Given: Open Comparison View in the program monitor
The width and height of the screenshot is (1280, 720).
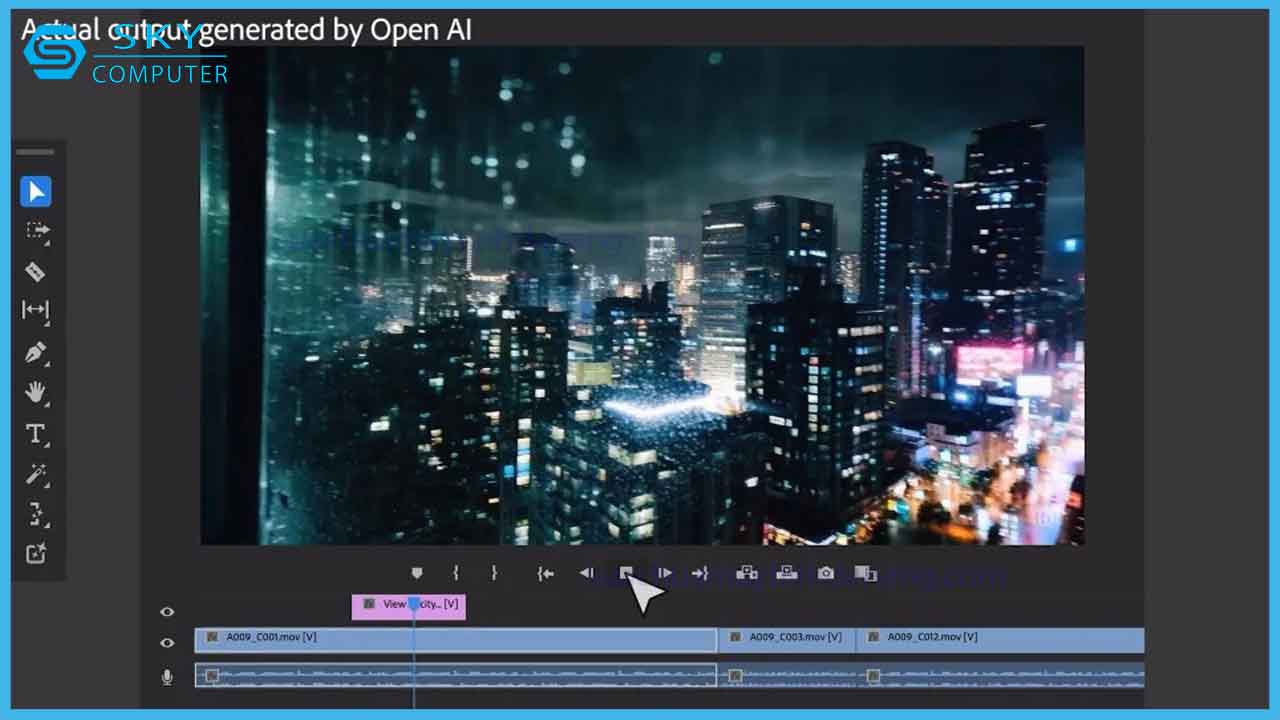Looking at the screenshot, I should click(x=866, y=573).
